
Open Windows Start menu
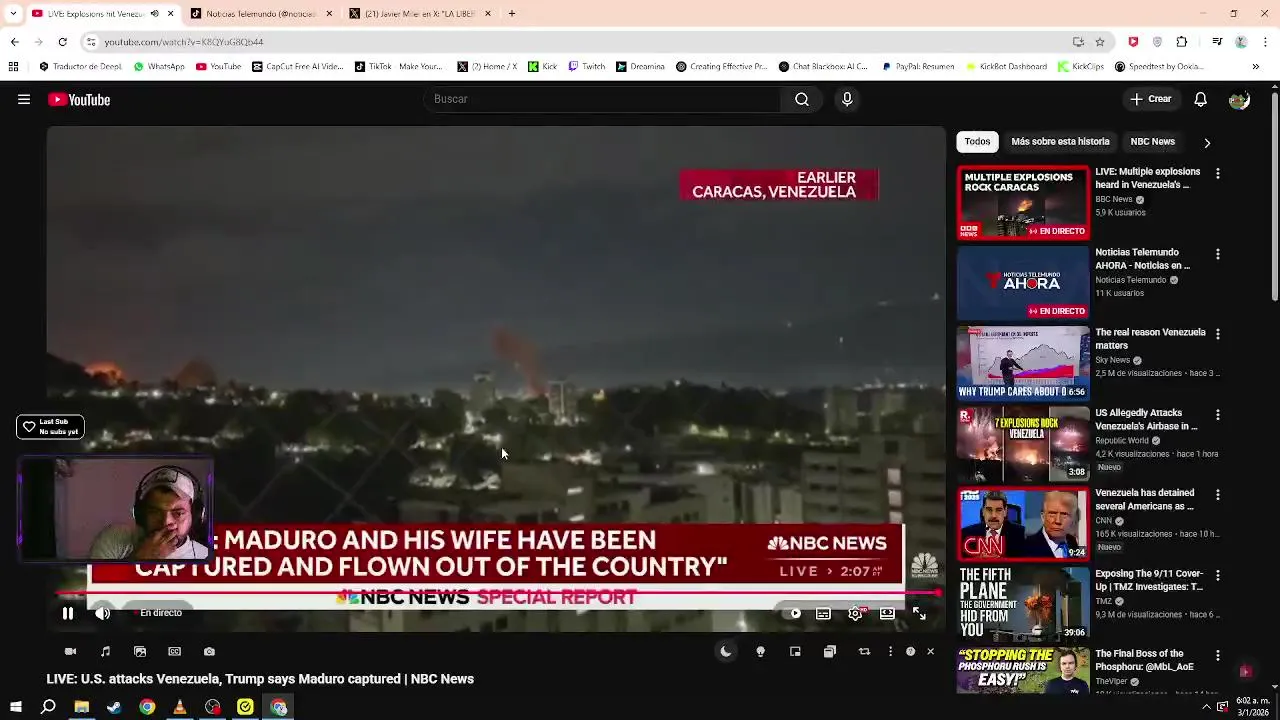pyautogui.click(x=16, y=707)
